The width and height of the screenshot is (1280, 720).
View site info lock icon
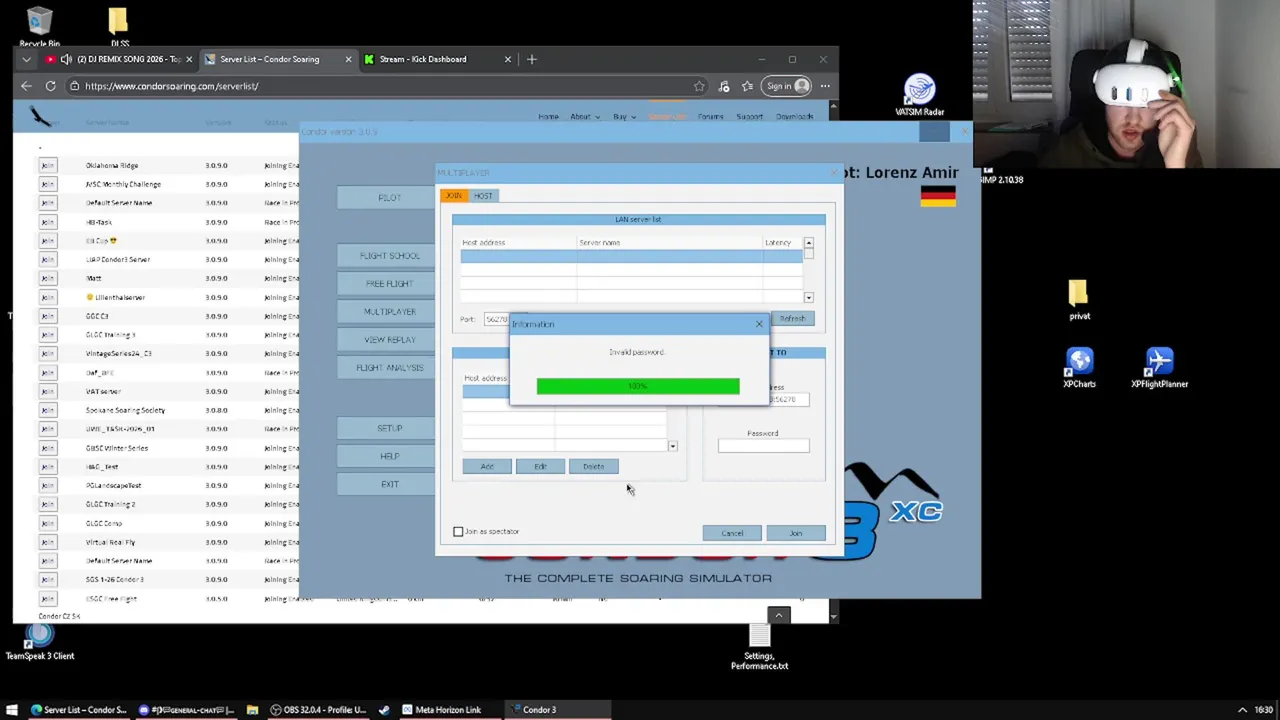coord(75,86)
